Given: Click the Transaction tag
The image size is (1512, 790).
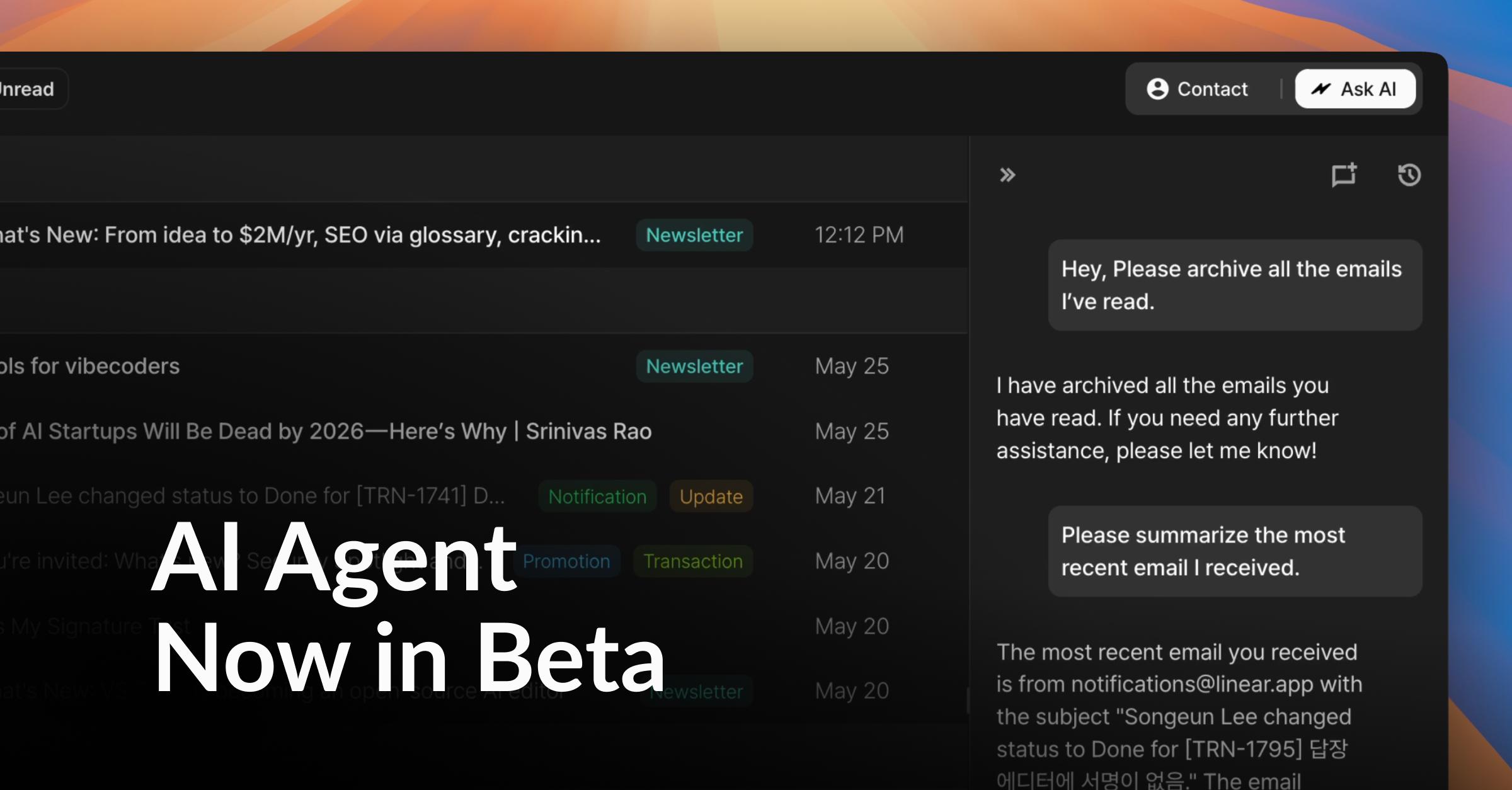Looking at the screenshot, I should 693,561.
